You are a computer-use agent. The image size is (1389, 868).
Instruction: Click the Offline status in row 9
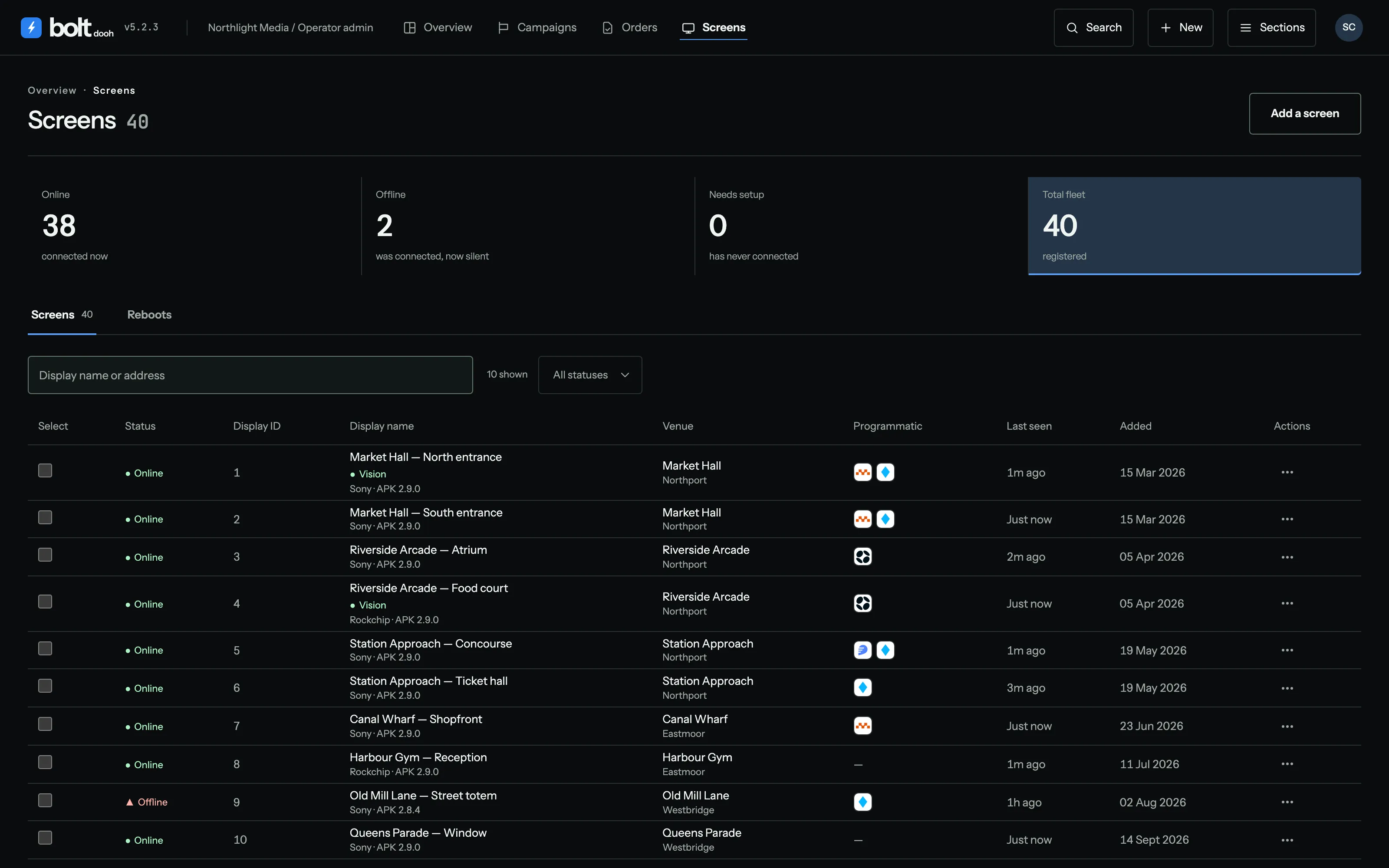tap(147, 802)
